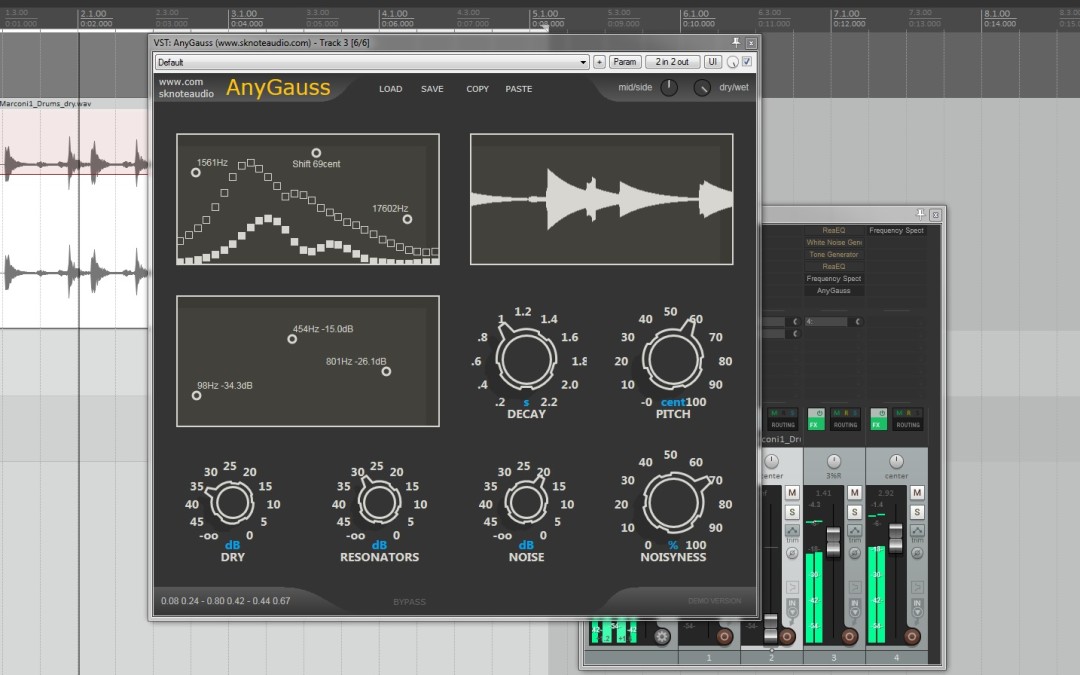Click LOAD in AnyGauss header
The width and height of the screenshot is (1080, 675).
[391, 89]
